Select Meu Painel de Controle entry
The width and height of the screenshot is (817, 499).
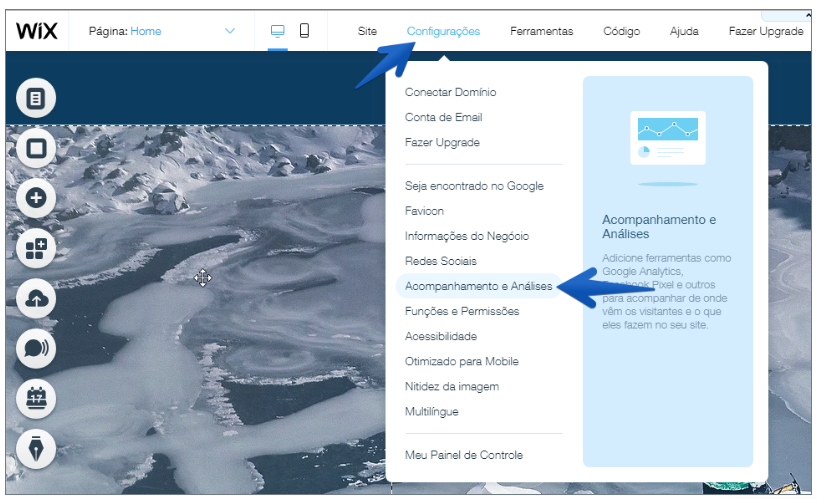point(463,455)
